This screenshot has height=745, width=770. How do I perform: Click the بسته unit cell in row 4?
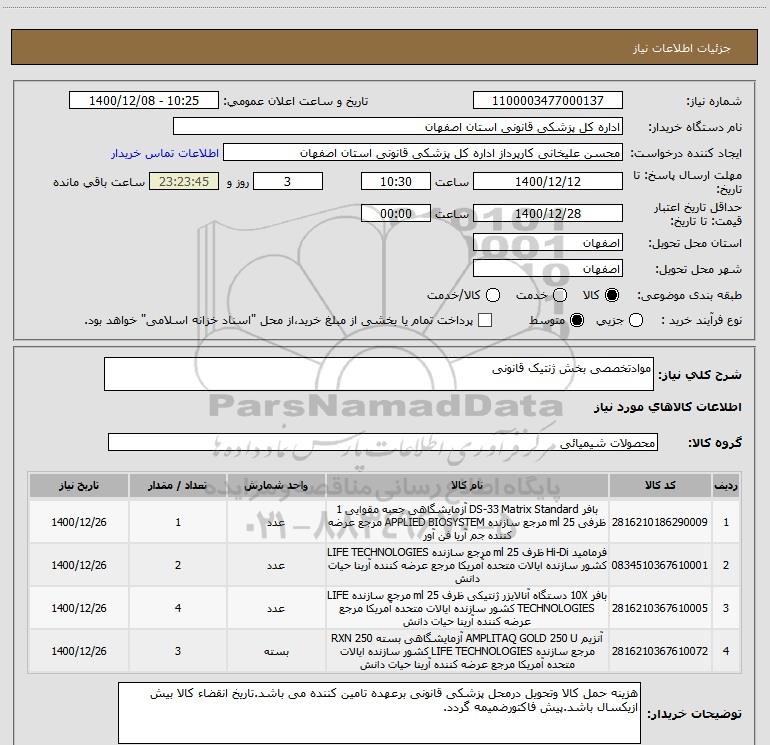tap(276, 651)
